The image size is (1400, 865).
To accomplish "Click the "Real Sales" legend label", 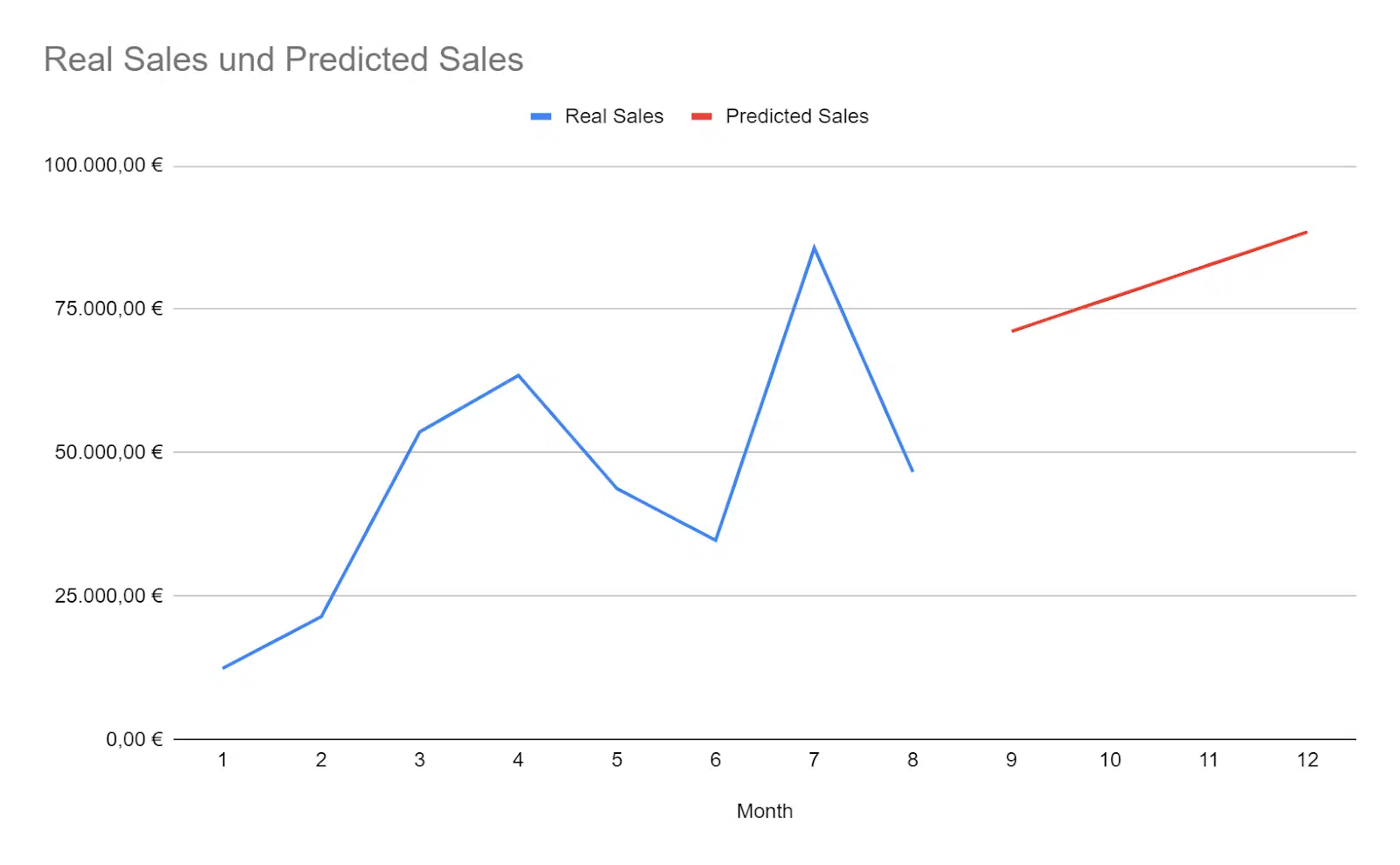I will [613, 116].
